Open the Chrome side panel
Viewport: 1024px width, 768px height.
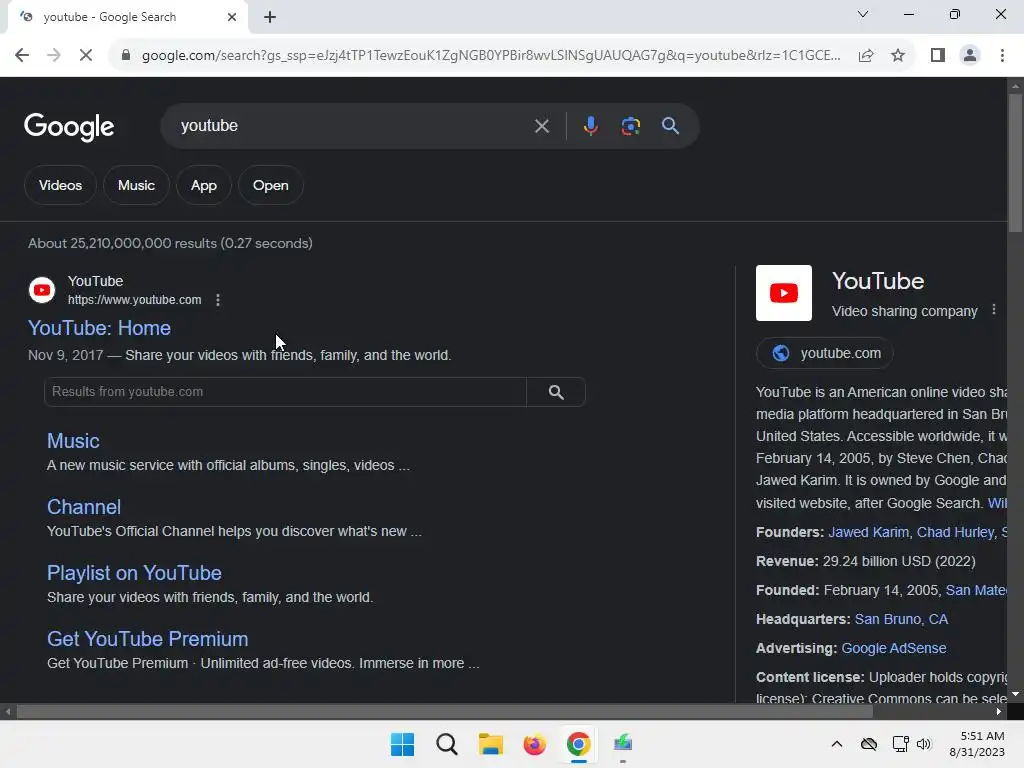(x=938, y=56)
